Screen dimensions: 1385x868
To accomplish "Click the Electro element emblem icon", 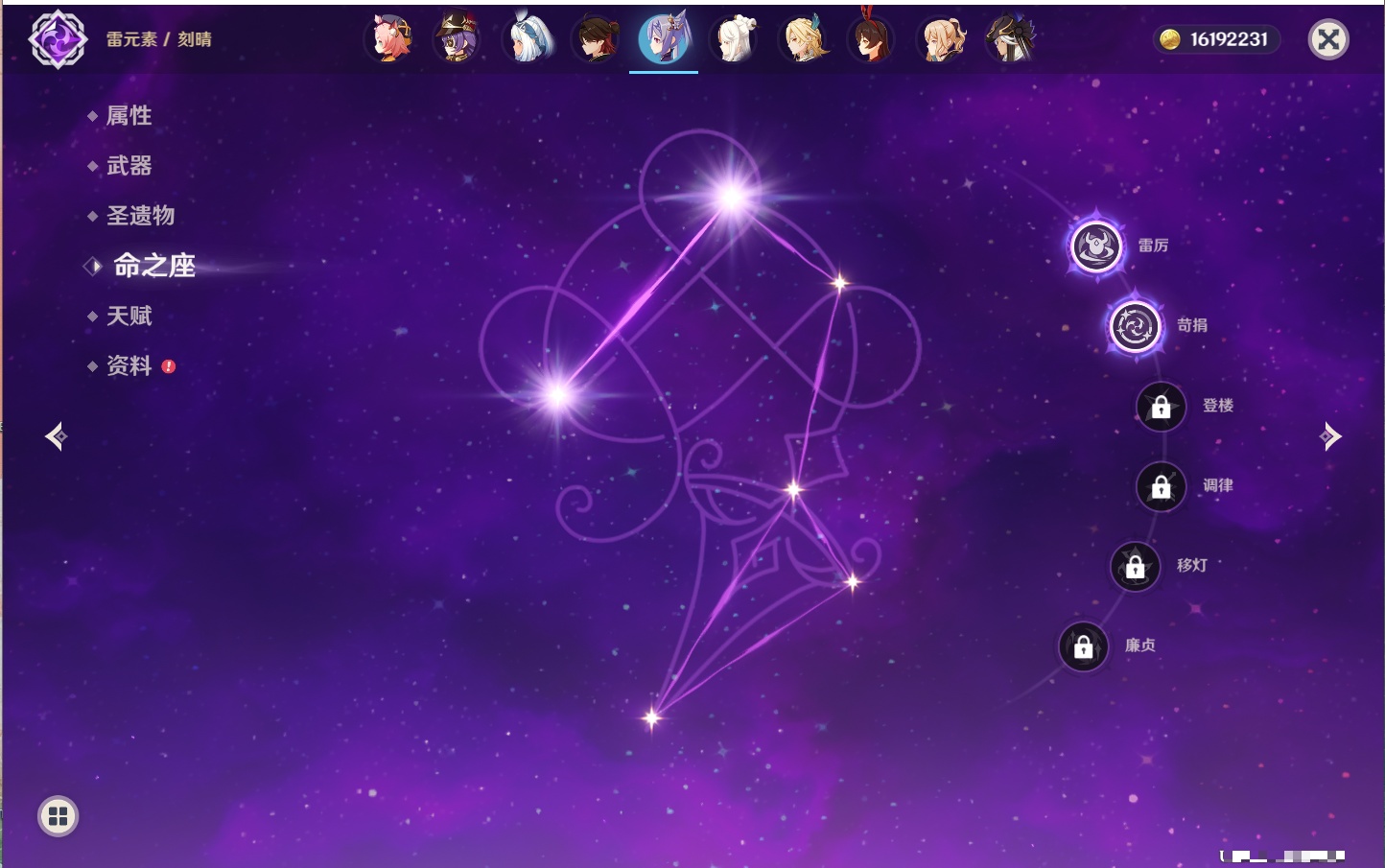I will point(58,39).
